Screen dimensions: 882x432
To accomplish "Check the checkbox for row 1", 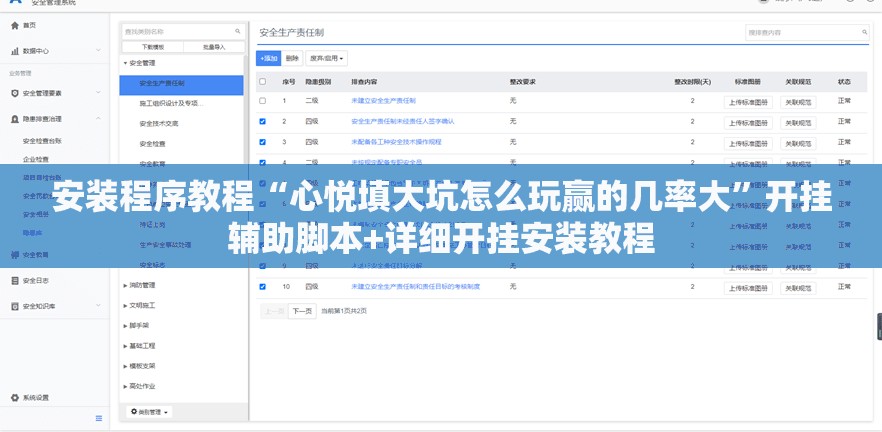I will (263, 101).
